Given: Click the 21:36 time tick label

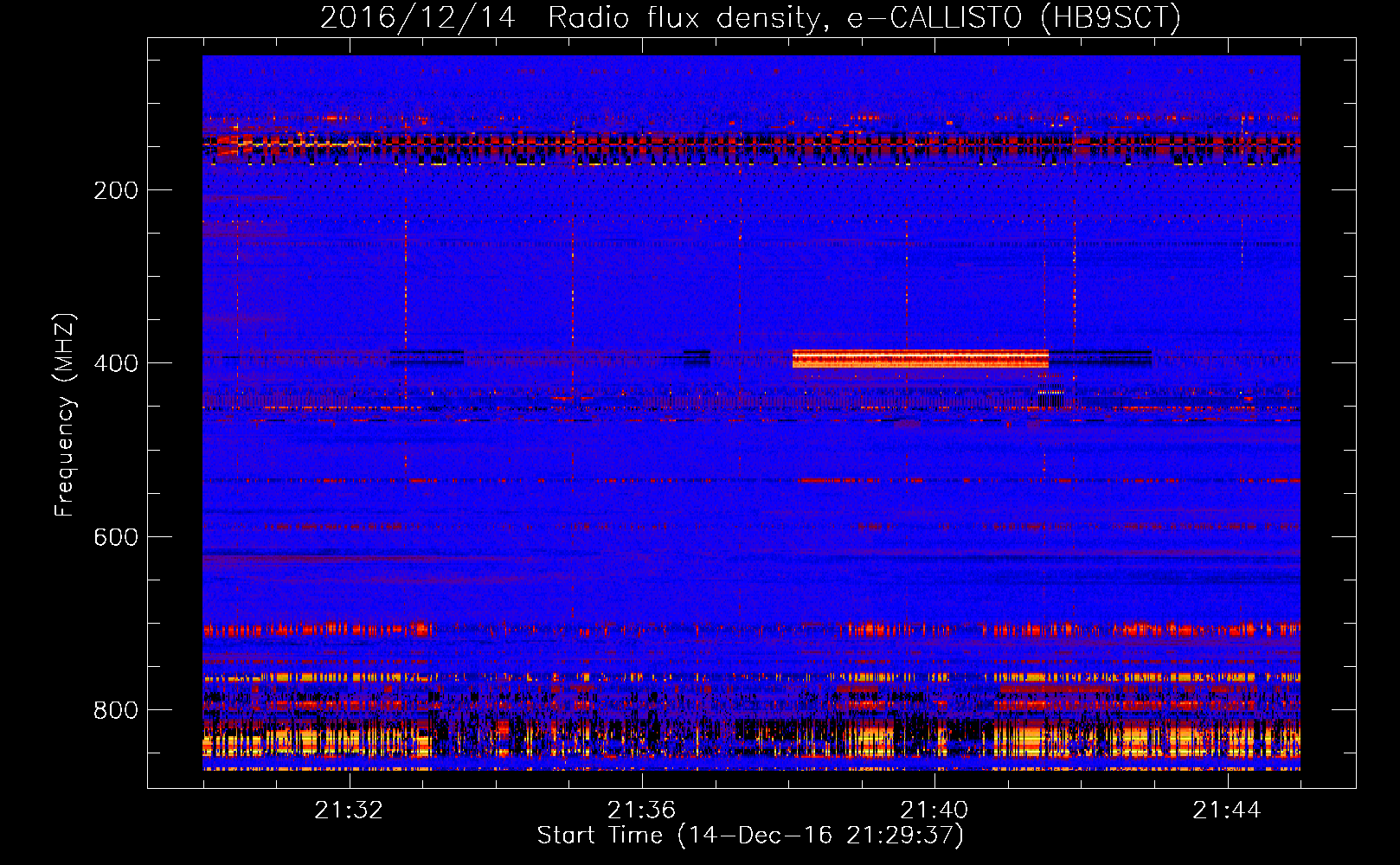Looking at the screenshot, I should 641,811.
